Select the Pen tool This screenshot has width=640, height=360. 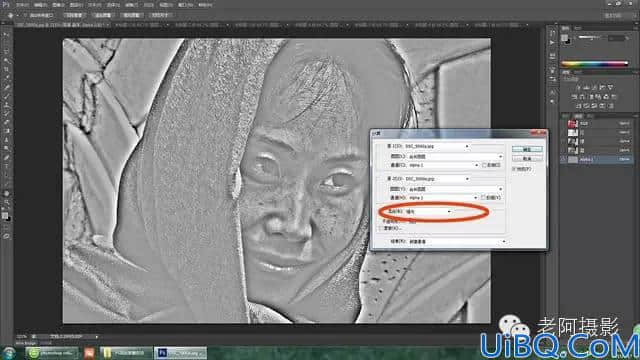point(6,158)
